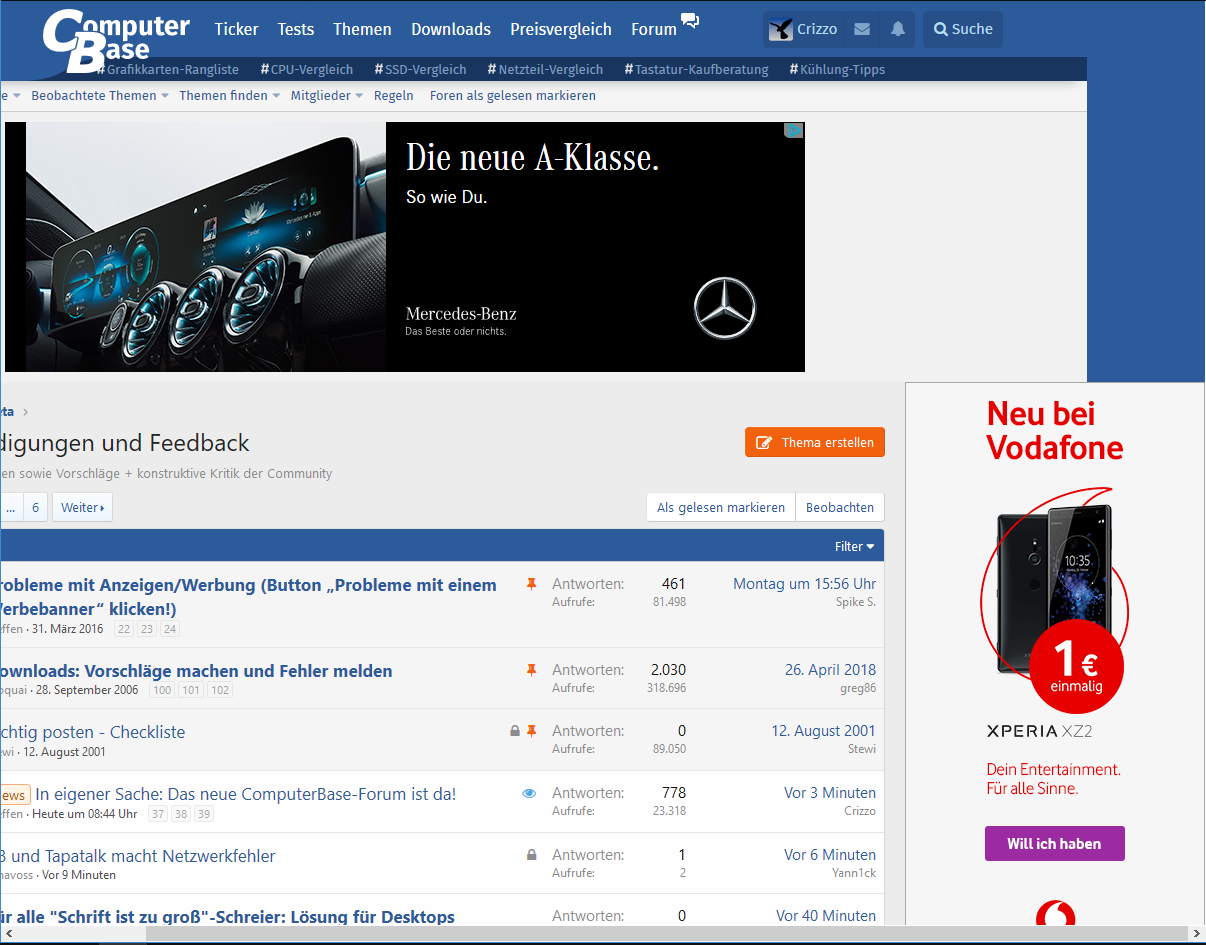Click the pin icon on Checkliste thread

pos(532,731)
